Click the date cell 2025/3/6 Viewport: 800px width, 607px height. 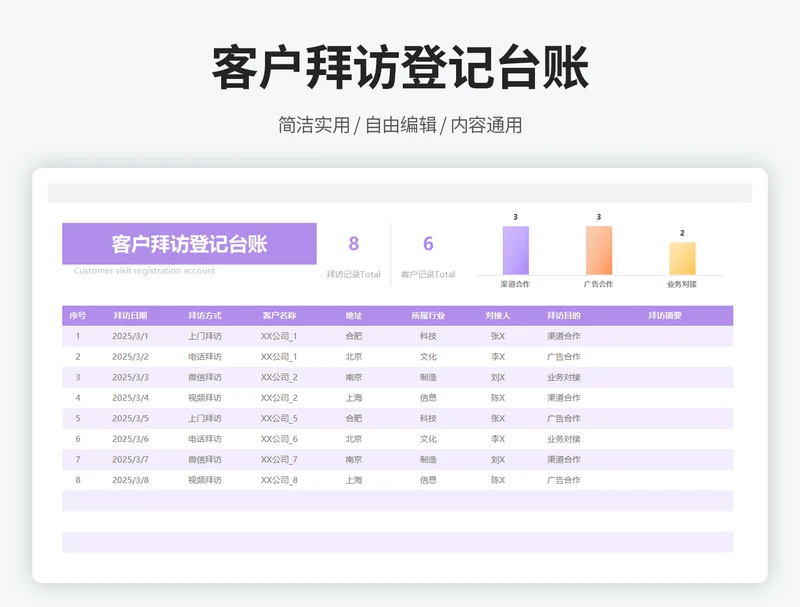tap(130, 439)
